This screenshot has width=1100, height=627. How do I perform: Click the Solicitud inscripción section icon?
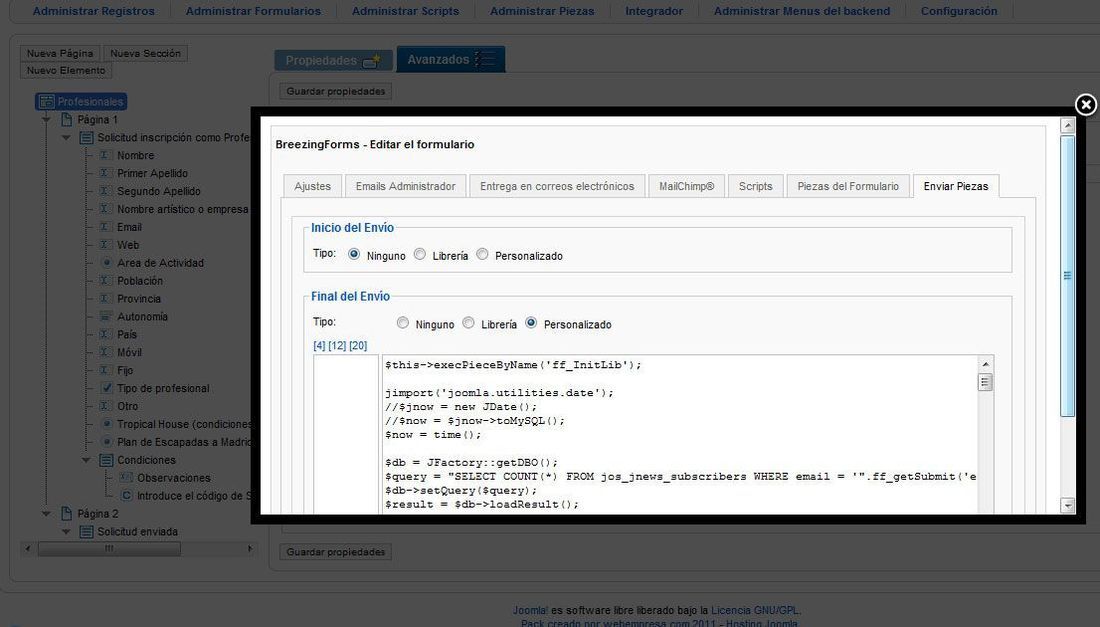[x=86, y=137]
